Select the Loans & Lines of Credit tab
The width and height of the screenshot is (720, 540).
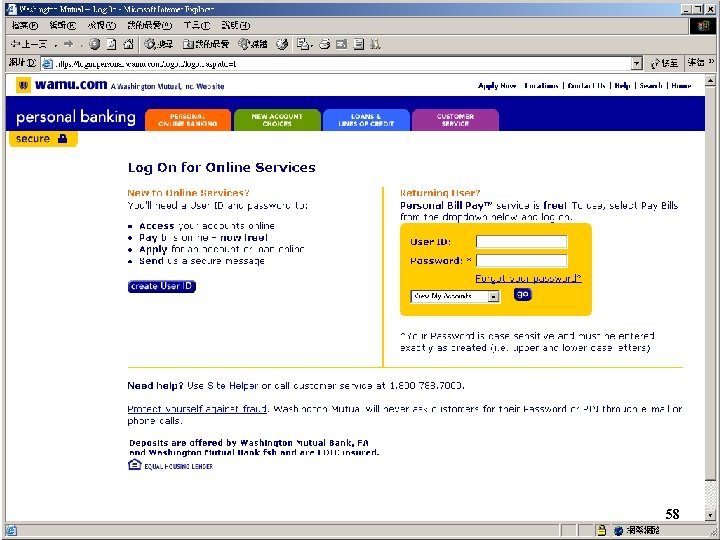(x=366, y=120)
